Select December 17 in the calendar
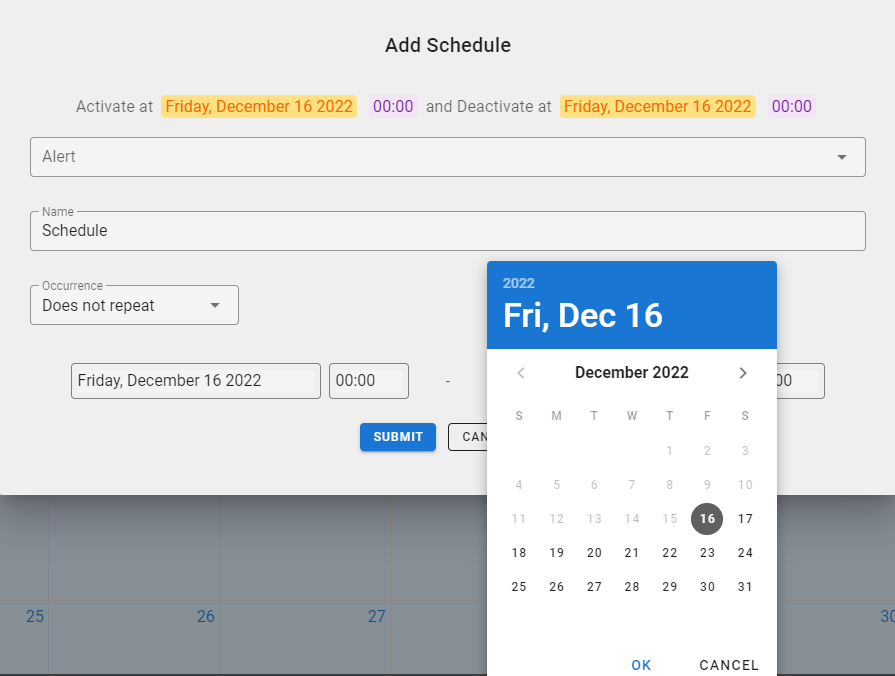This screenshot has height=676, width=895. pyautogui.click(x=745, y=519)
